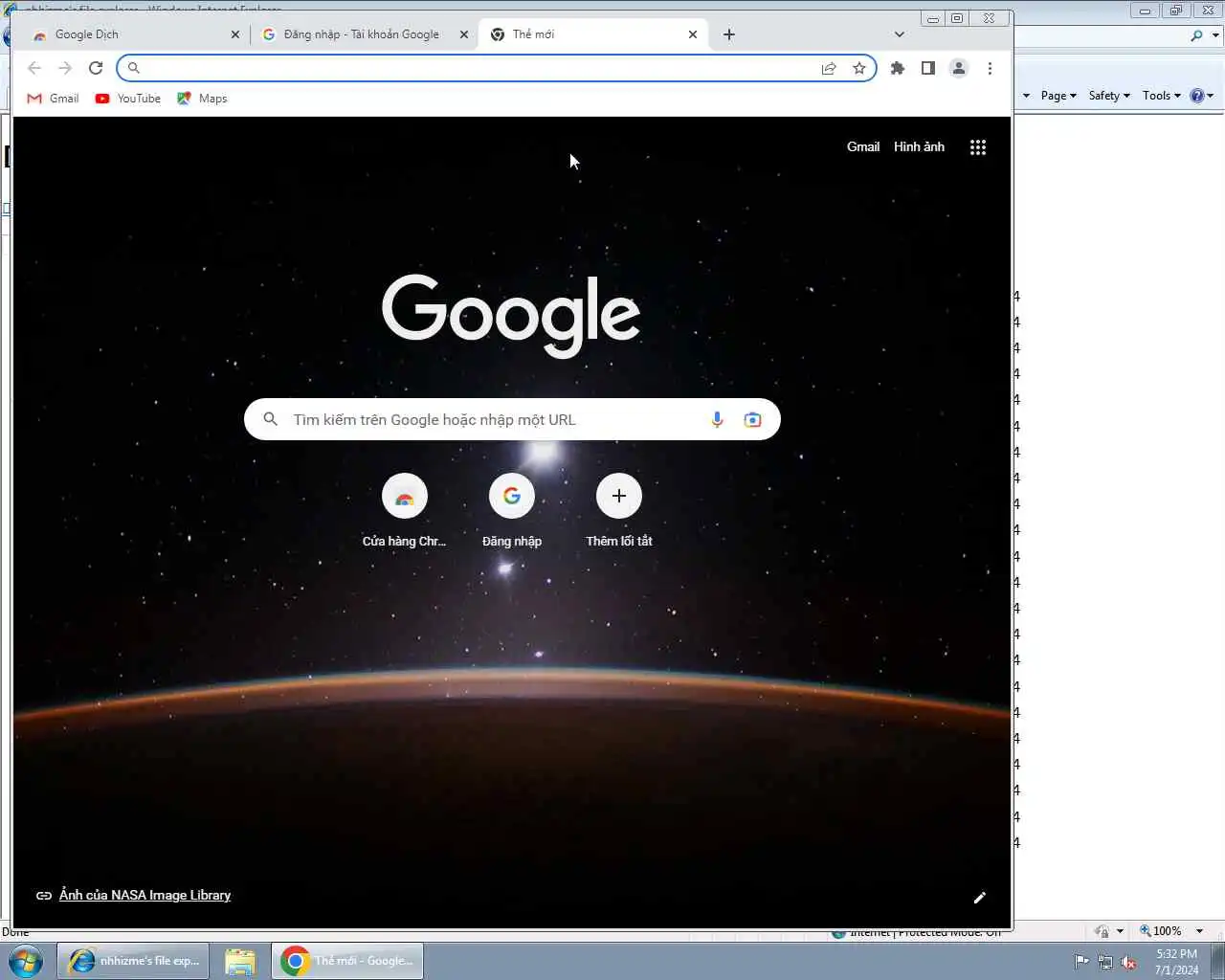This screenshot has height=980, width=1225.
Task: Start voice search with microphone icon
Action: pos(717,419)
